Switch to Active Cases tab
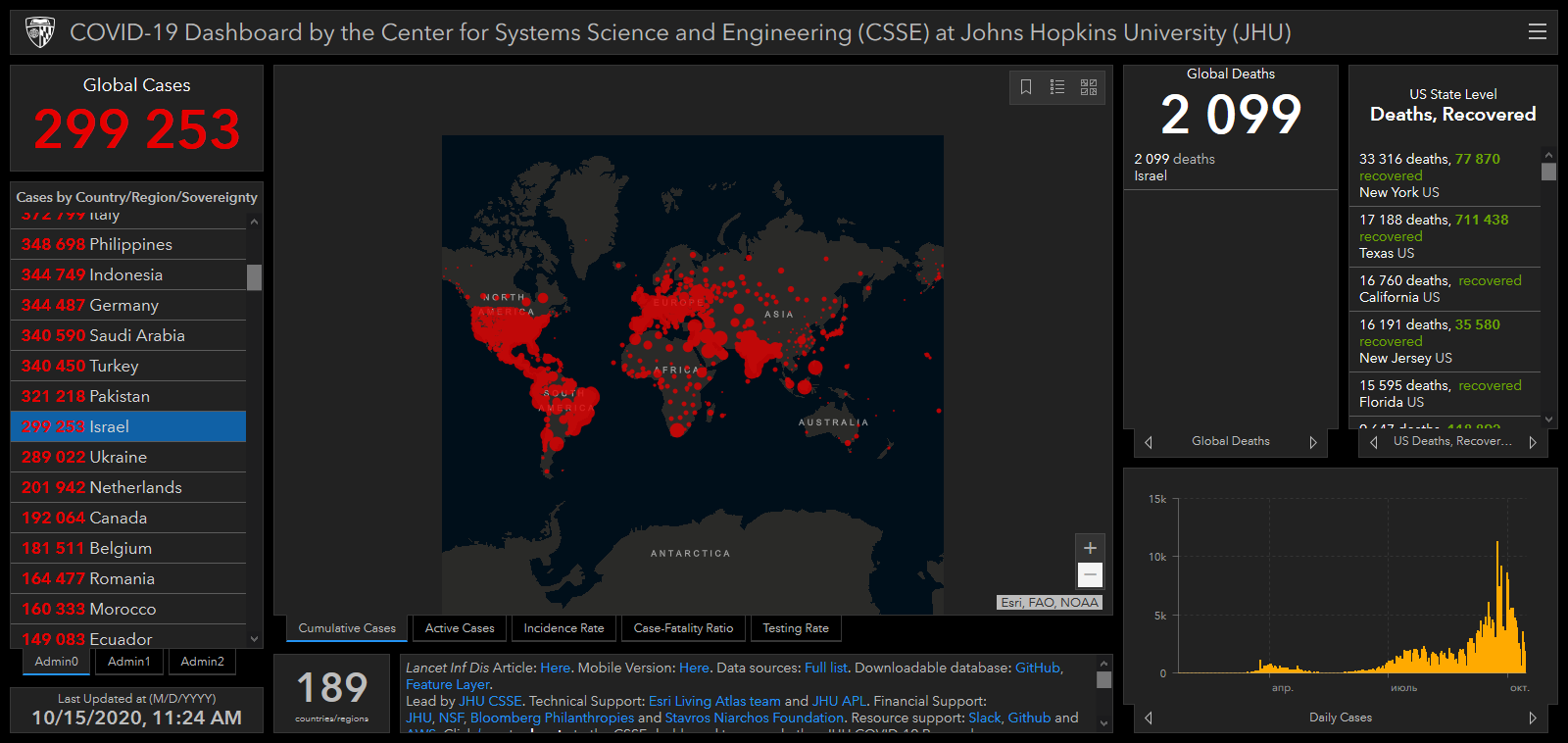 (x=460, y=628)
